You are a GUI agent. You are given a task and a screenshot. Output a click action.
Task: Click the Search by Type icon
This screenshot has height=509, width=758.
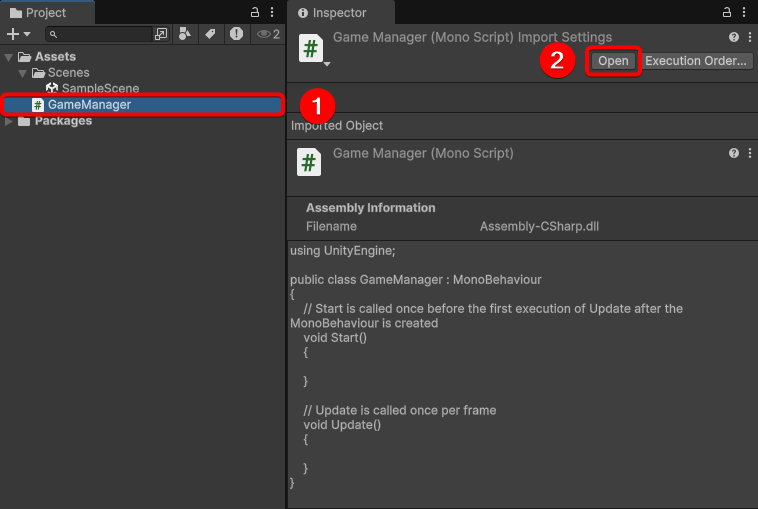[184, 34]
